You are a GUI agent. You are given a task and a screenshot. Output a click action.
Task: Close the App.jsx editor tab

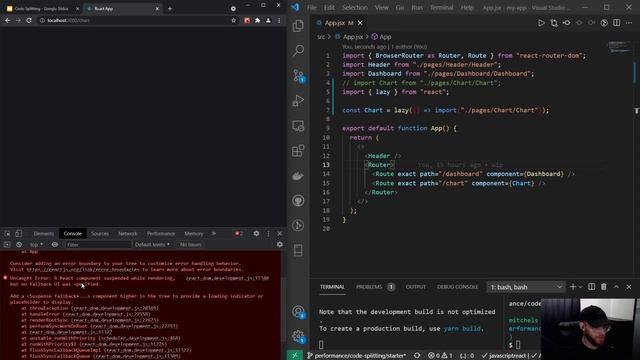[x=360, y=23]
